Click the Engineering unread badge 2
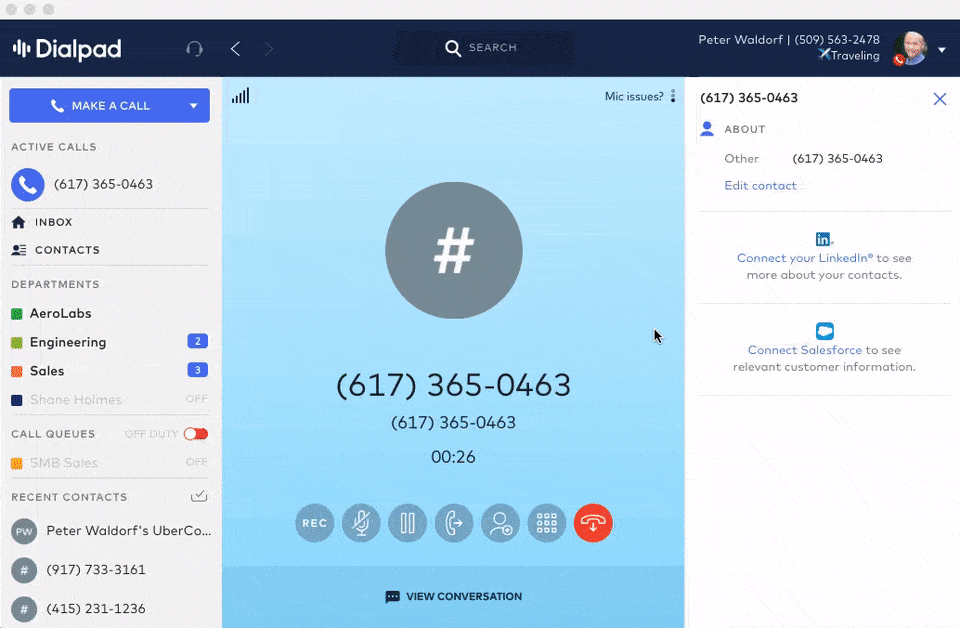This screenshot has width=960, height=628. [x=197, y=342]
